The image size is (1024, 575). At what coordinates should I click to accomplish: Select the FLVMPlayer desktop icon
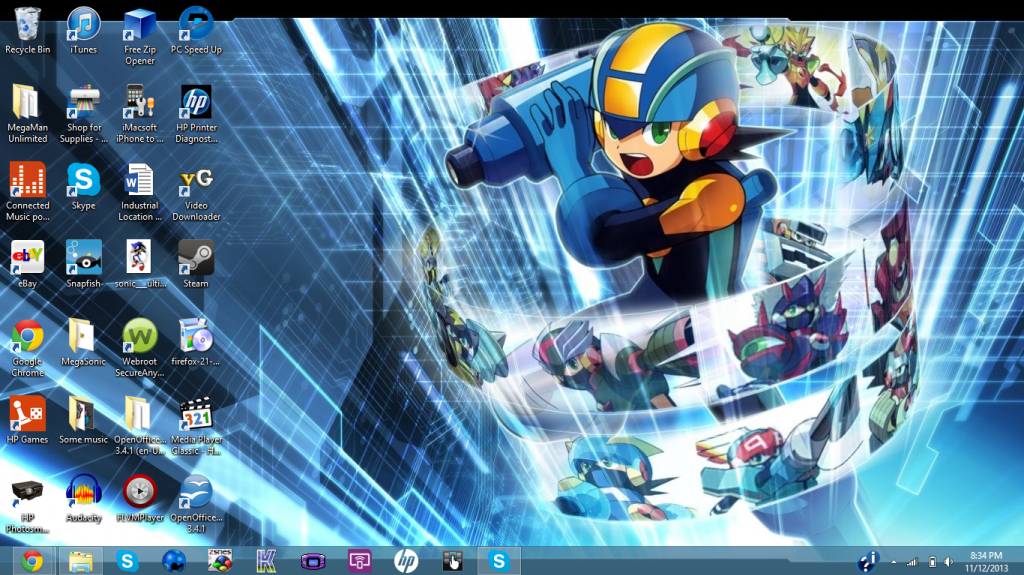point(140,498)
